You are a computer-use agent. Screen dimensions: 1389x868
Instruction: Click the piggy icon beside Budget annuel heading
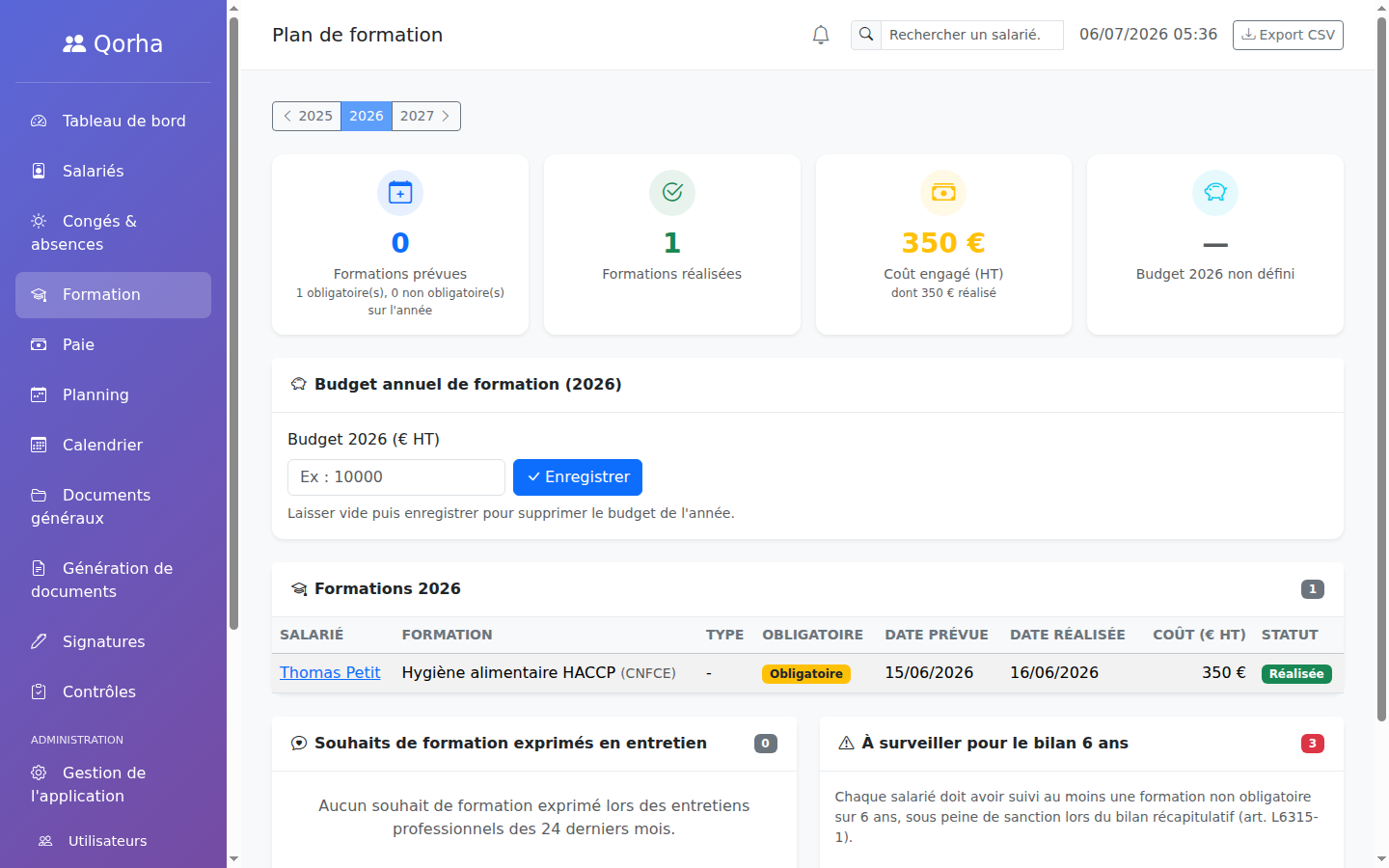299,384
